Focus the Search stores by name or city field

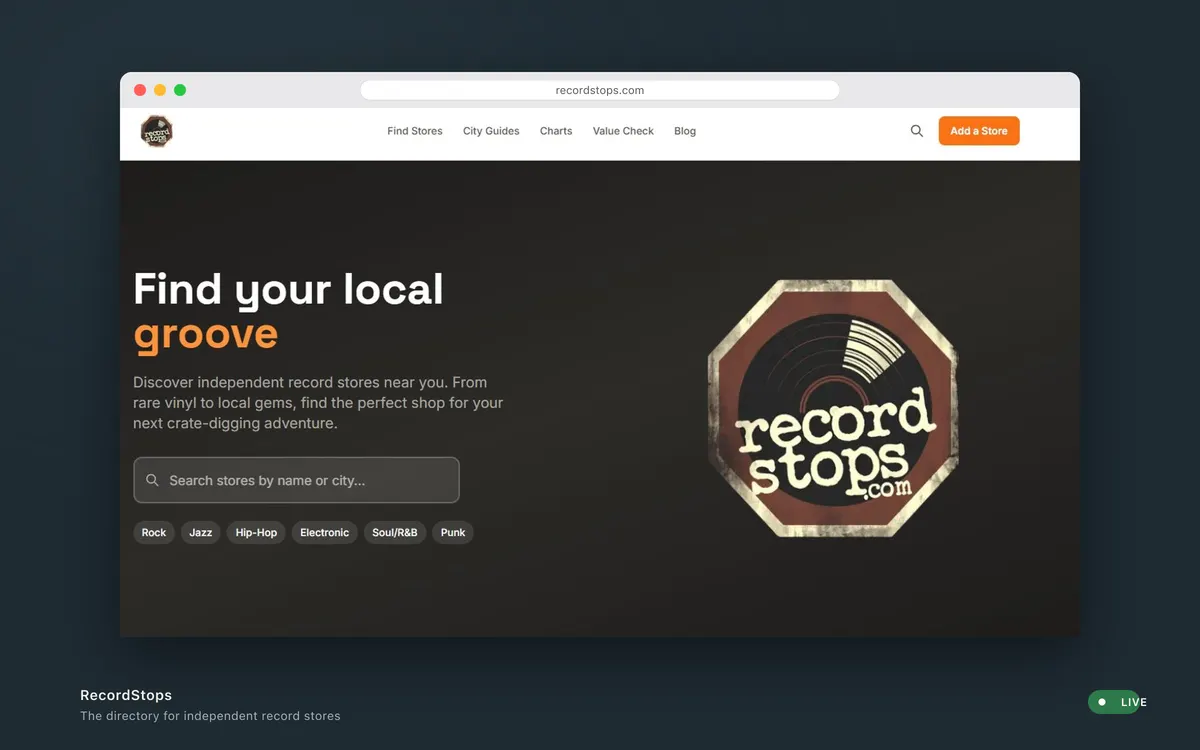[296, 480]
